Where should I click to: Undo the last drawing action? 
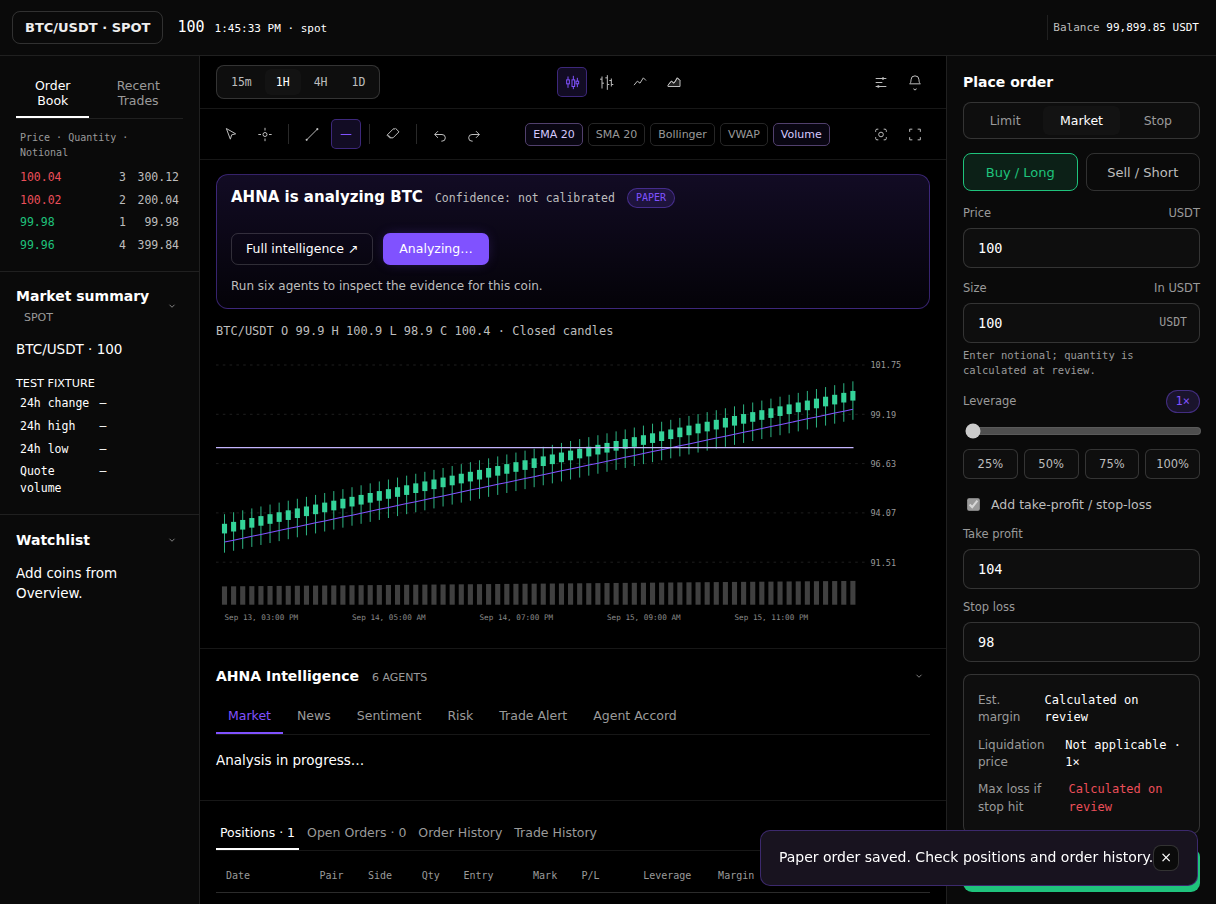(440, 134)
